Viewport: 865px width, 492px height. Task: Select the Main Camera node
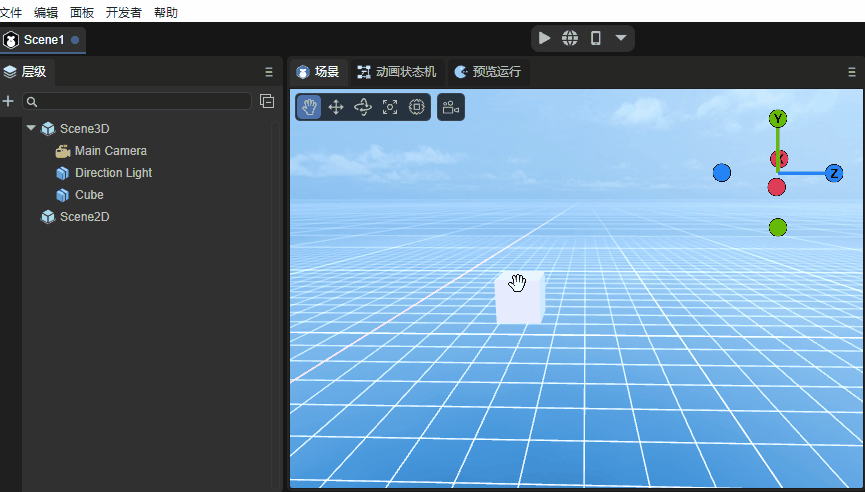[110, 151]
